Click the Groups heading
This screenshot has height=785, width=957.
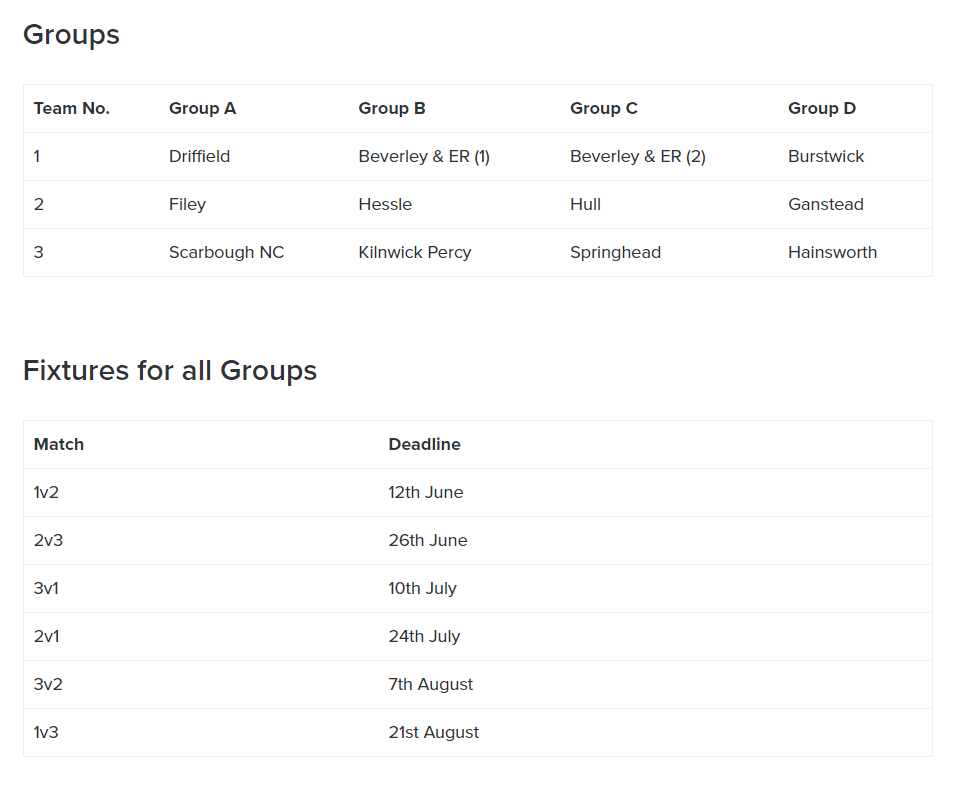click(x=70, y=35)
